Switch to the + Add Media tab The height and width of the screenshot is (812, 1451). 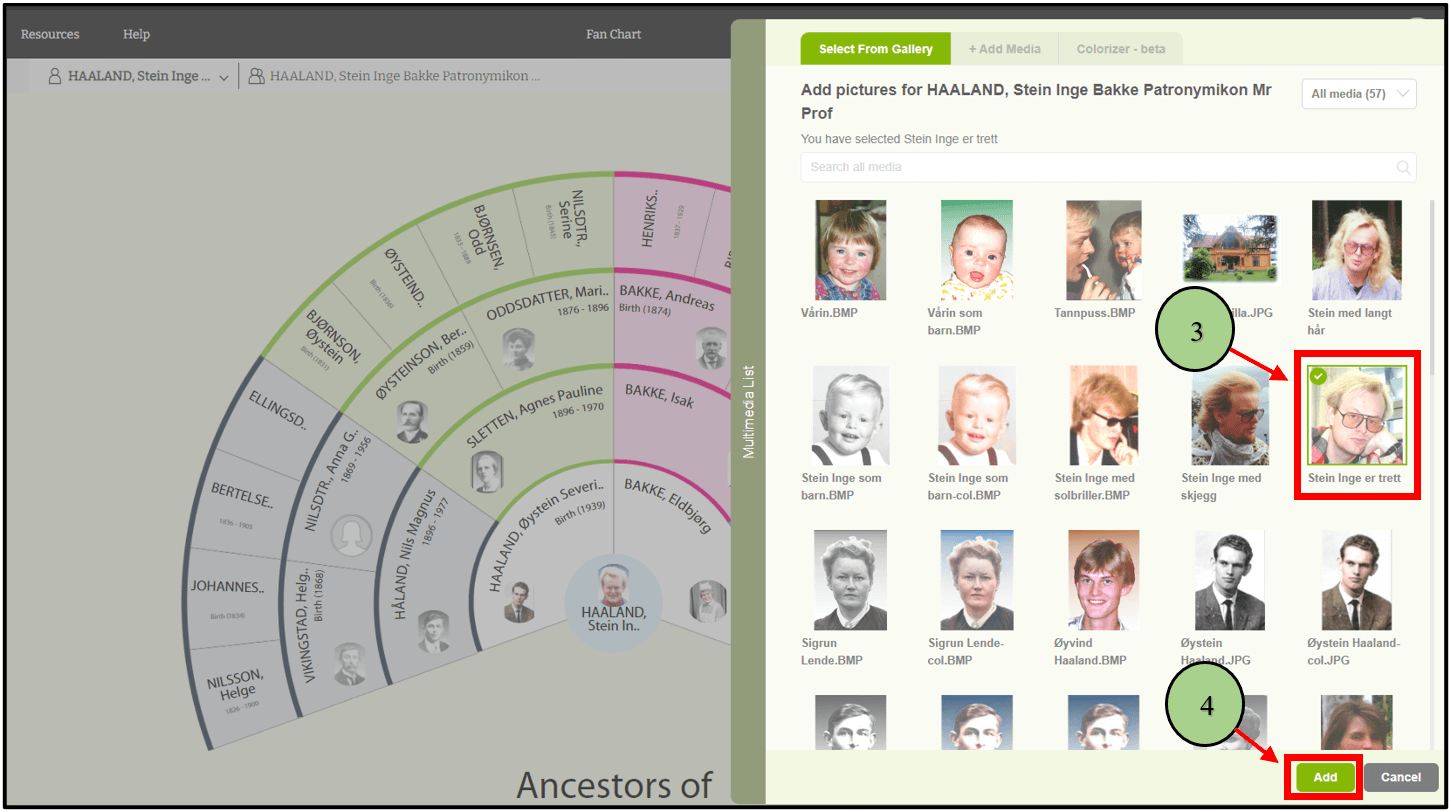point(1004,49)
